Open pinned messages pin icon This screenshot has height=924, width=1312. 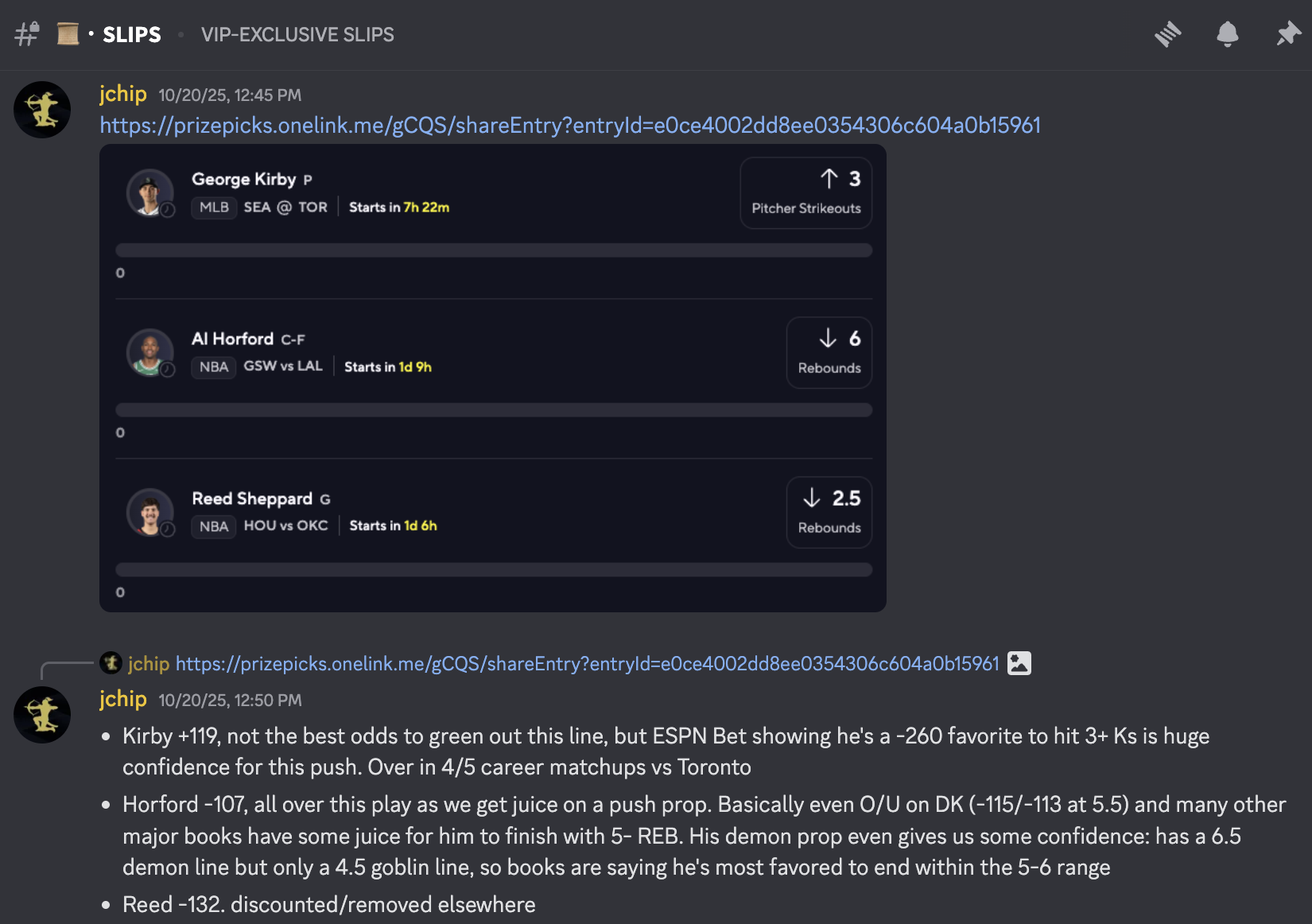(1288, 34)
